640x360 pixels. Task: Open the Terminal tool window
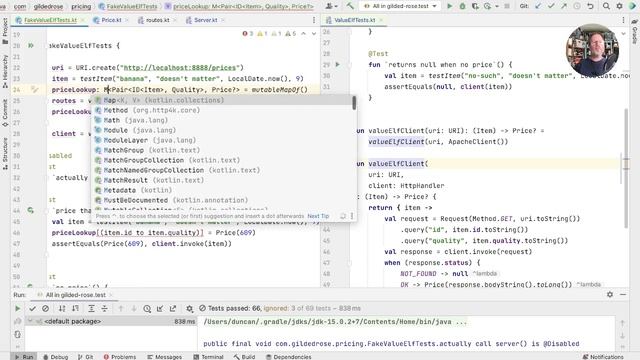208,357
